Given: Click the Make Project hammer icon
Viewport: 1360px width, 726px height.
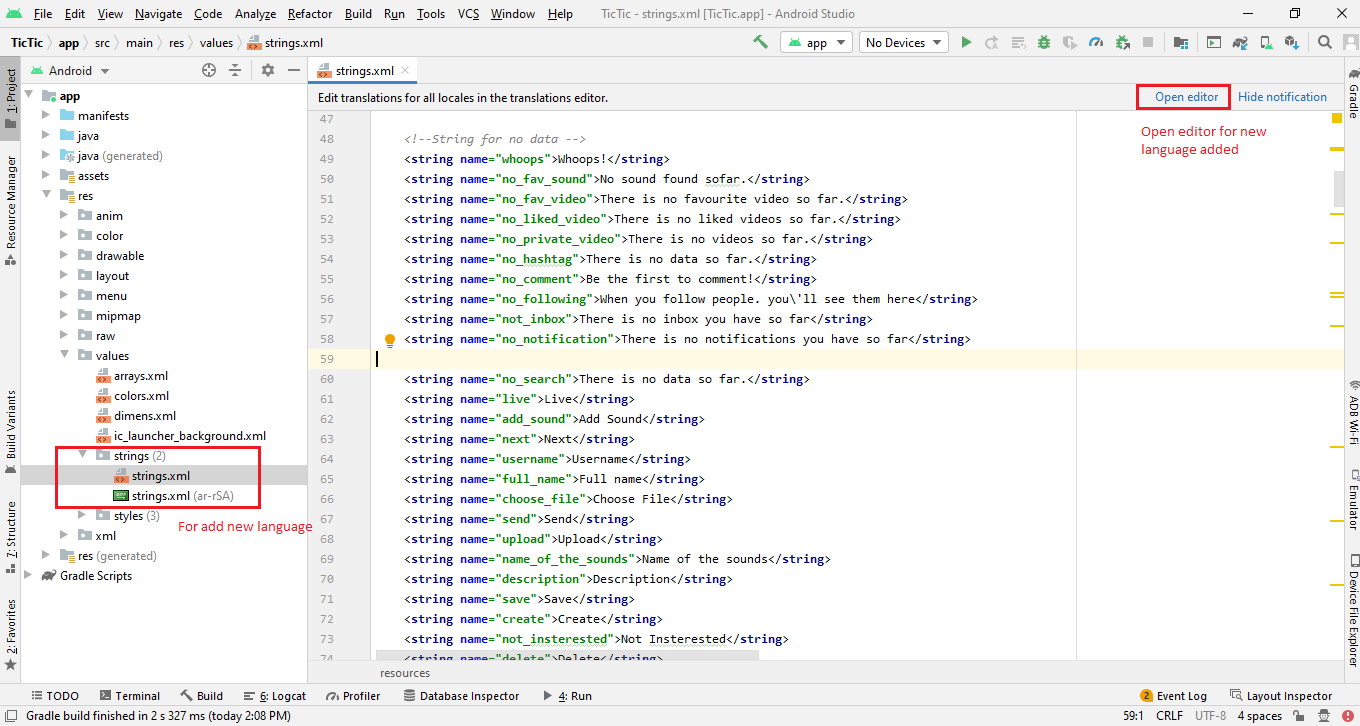Looking at the screenshot, I should pyautogui.click(x=761, y=43).
